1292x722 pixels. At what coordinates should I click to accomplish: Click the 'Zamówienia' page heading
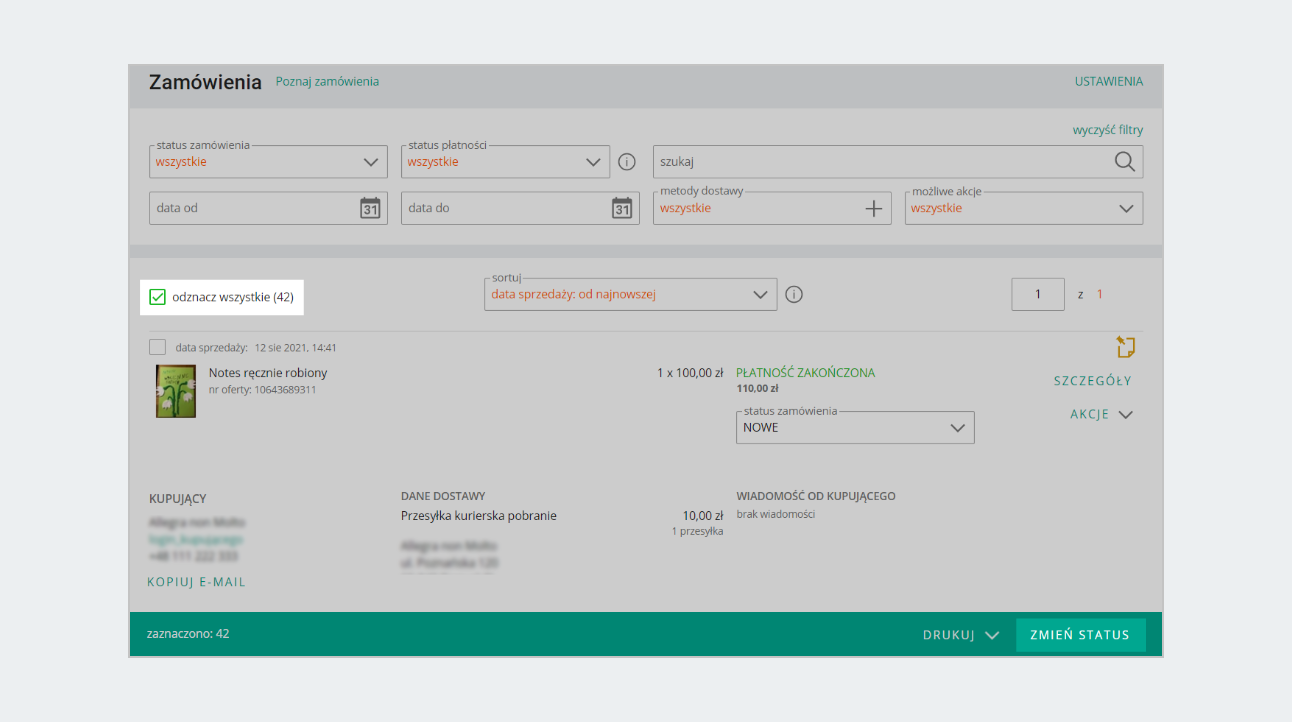(205, 83)
